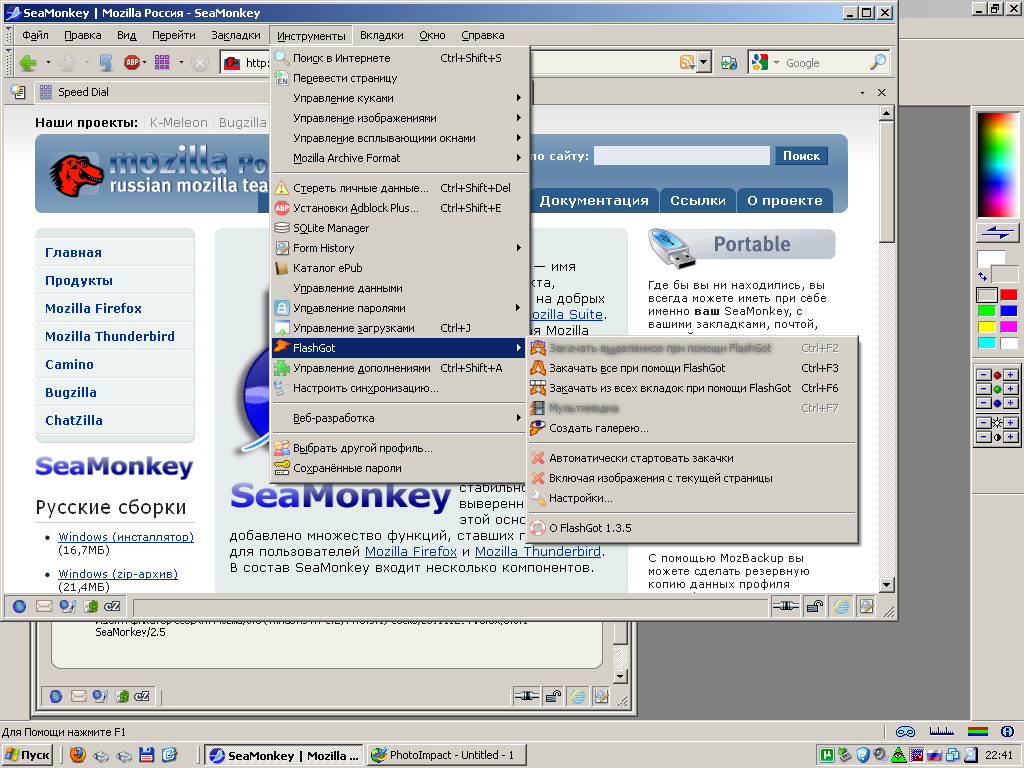Open the 'Закладки' menu in the menu bar
This screenshot has width=1024, height=768.
[236, 35]
